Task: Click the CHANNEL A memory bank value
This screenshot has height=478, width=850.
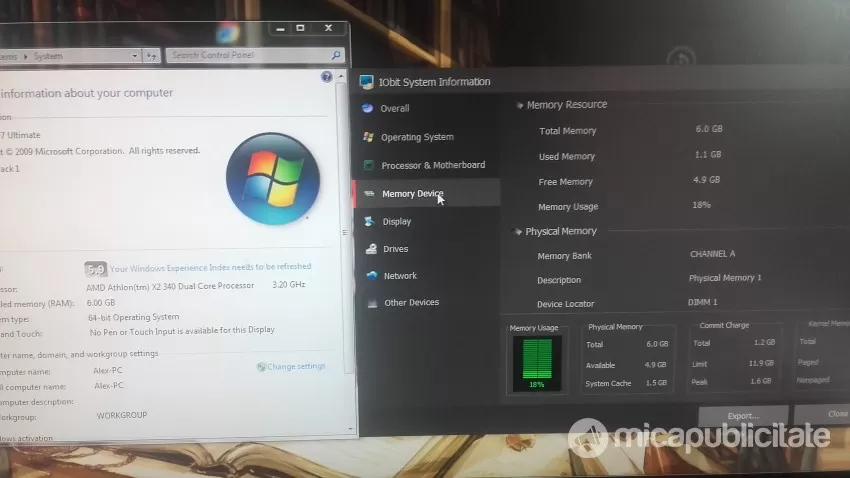Action: tap(712, 254)
